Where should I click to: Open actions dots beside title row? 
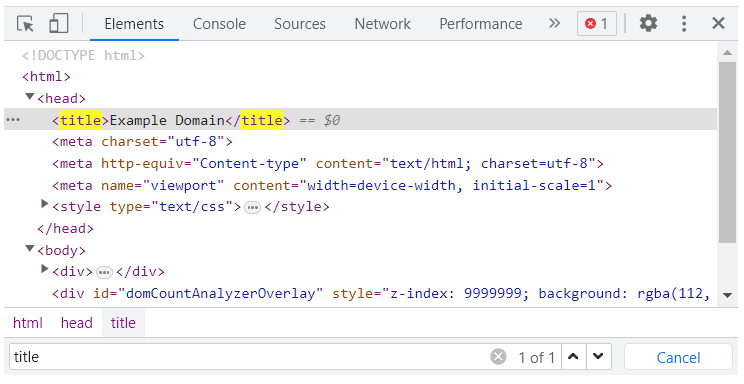pos(13,120)
